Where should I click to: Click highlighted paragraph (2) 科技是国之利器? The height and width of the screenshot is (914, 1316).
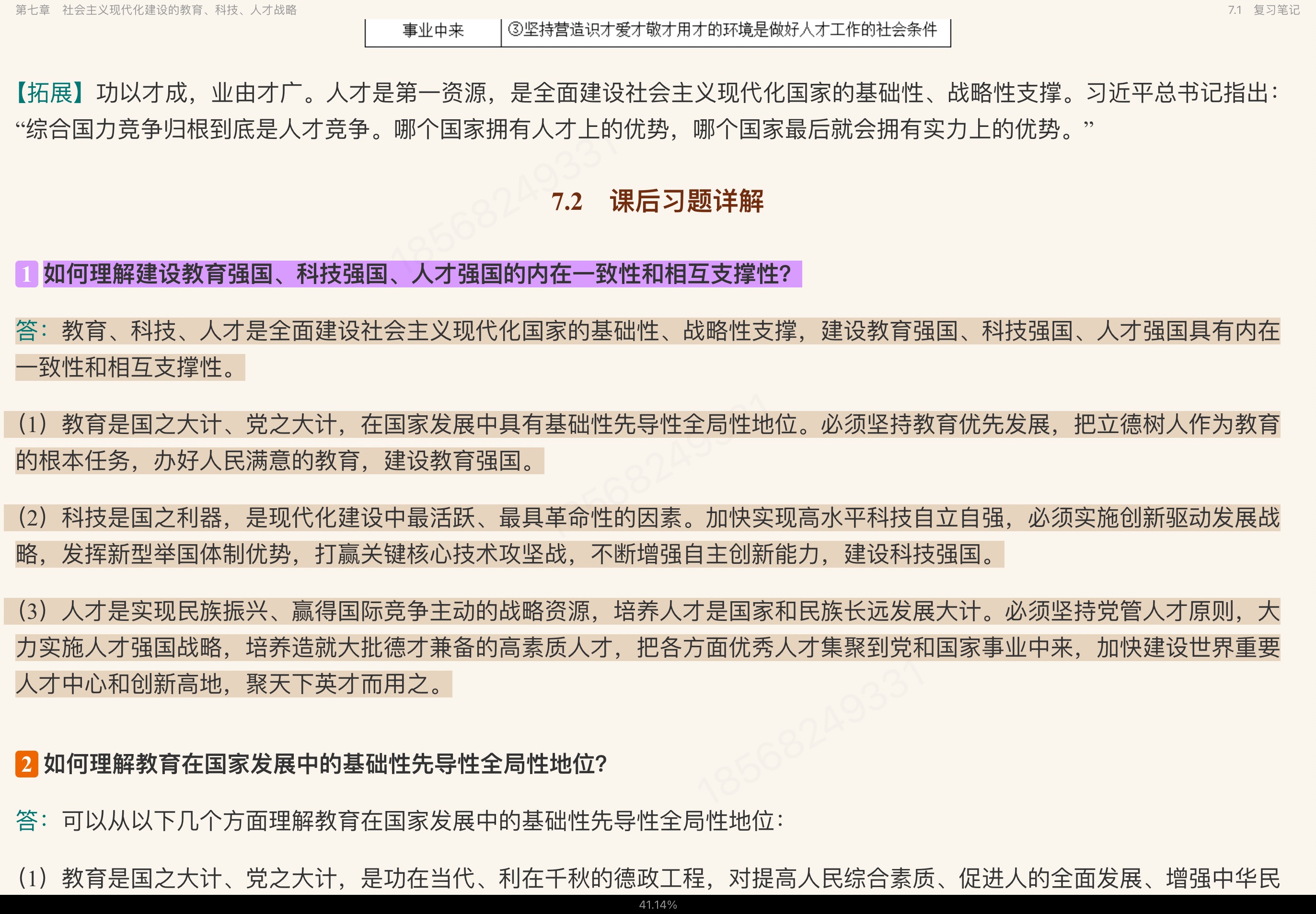(x=642, y=518)
